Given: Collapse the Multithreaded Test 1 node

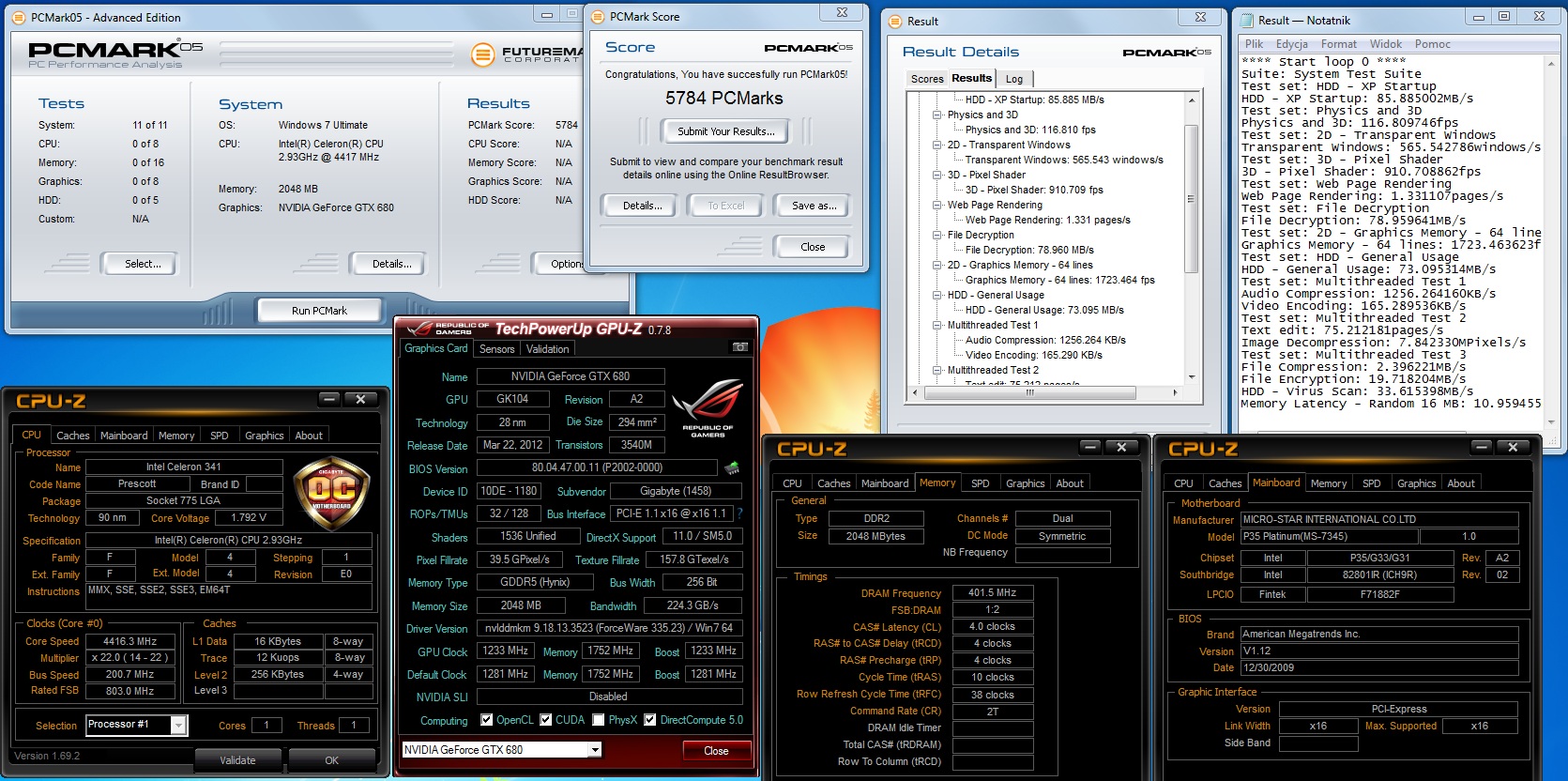Looking at the screenshot, I should [x=936, y=325].
